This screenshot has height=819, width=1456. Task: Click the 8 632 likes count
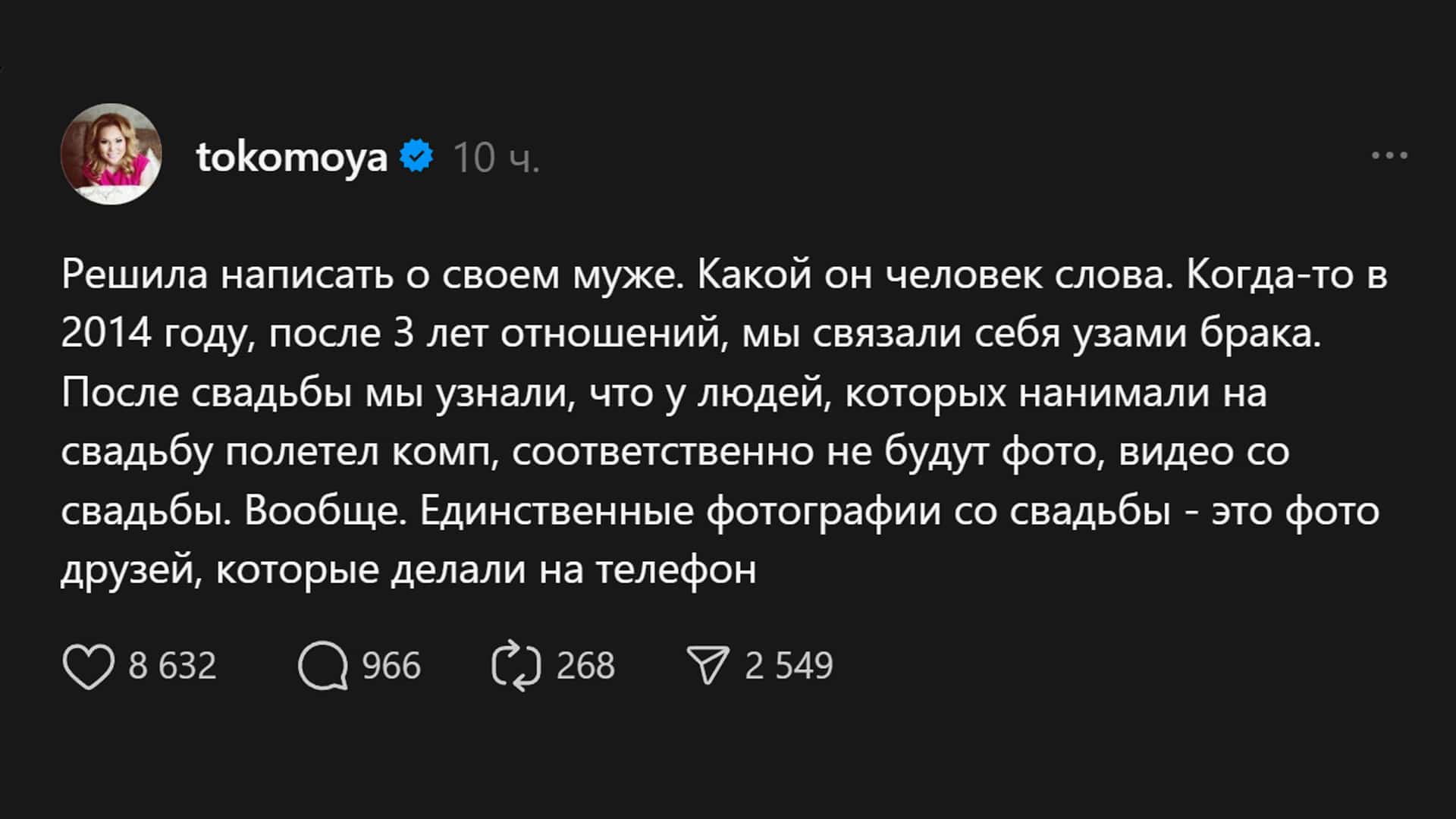(x=172, y=666)
